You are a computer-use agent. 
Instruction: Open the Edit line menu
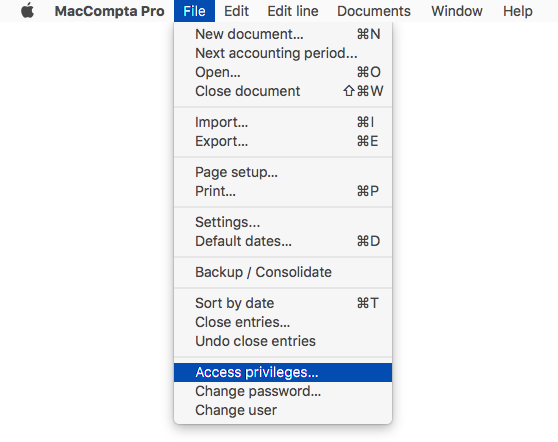pos(293,11)
